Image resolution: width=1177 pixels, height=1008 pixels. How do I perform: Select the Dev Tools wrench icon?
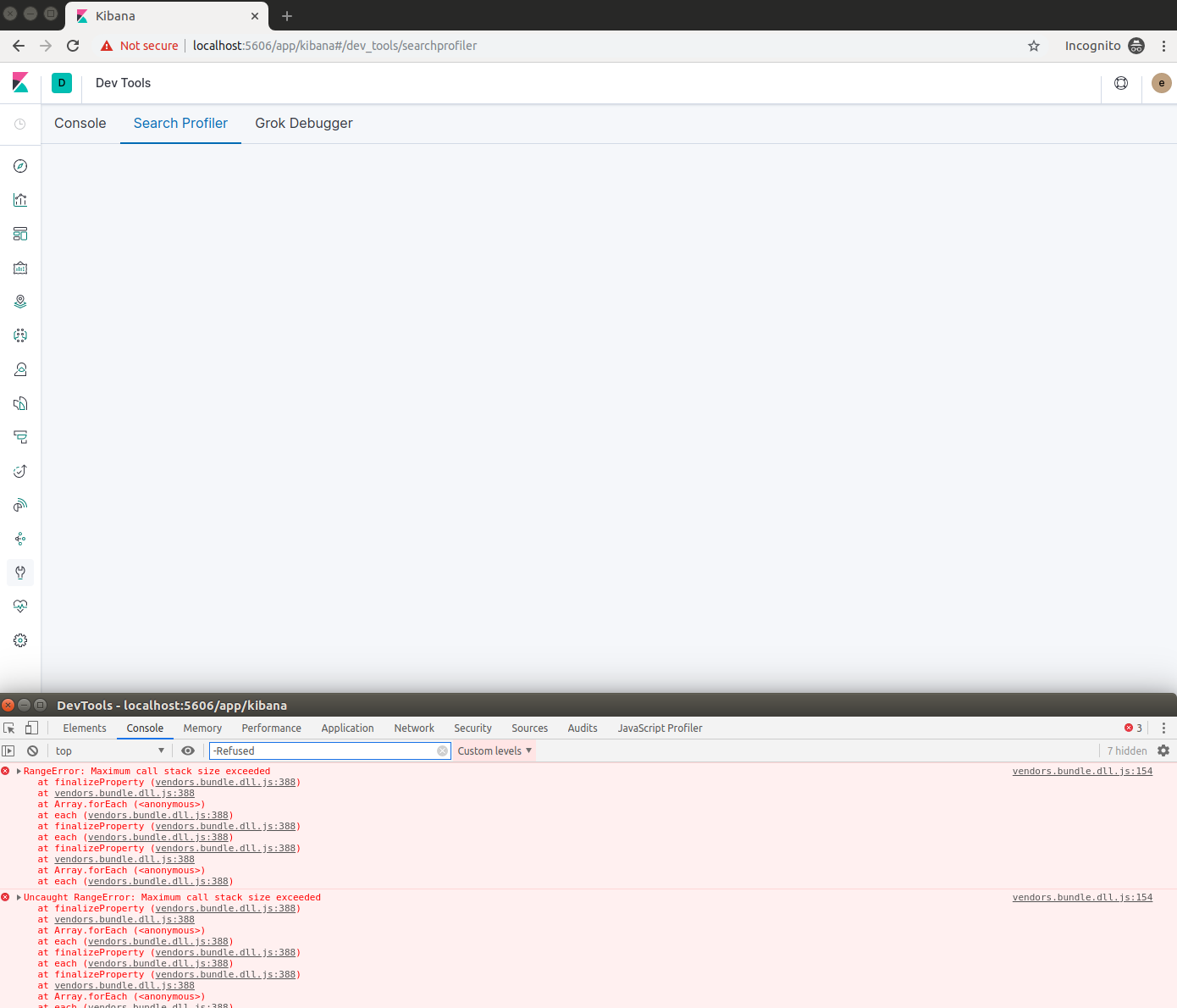coord(20,573)
